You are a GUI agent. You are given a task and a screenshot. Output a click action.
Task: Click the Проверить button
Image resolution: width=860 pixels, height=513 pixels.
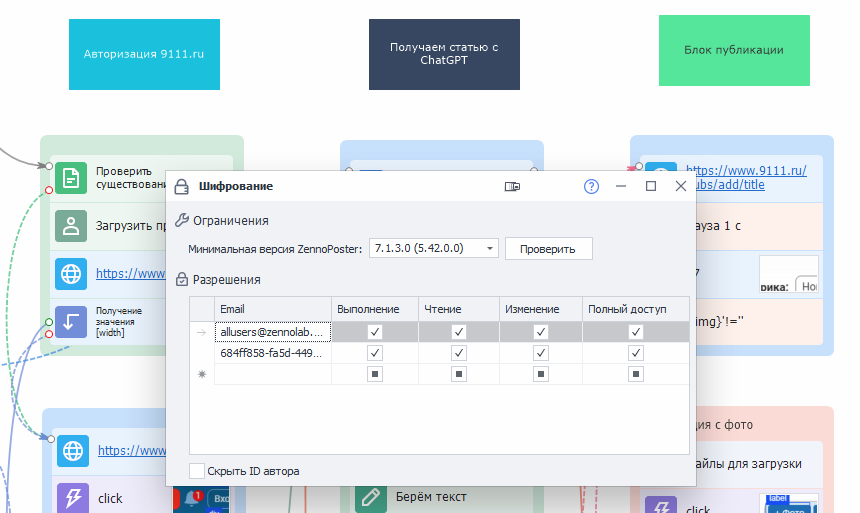[x=548, y=249]
